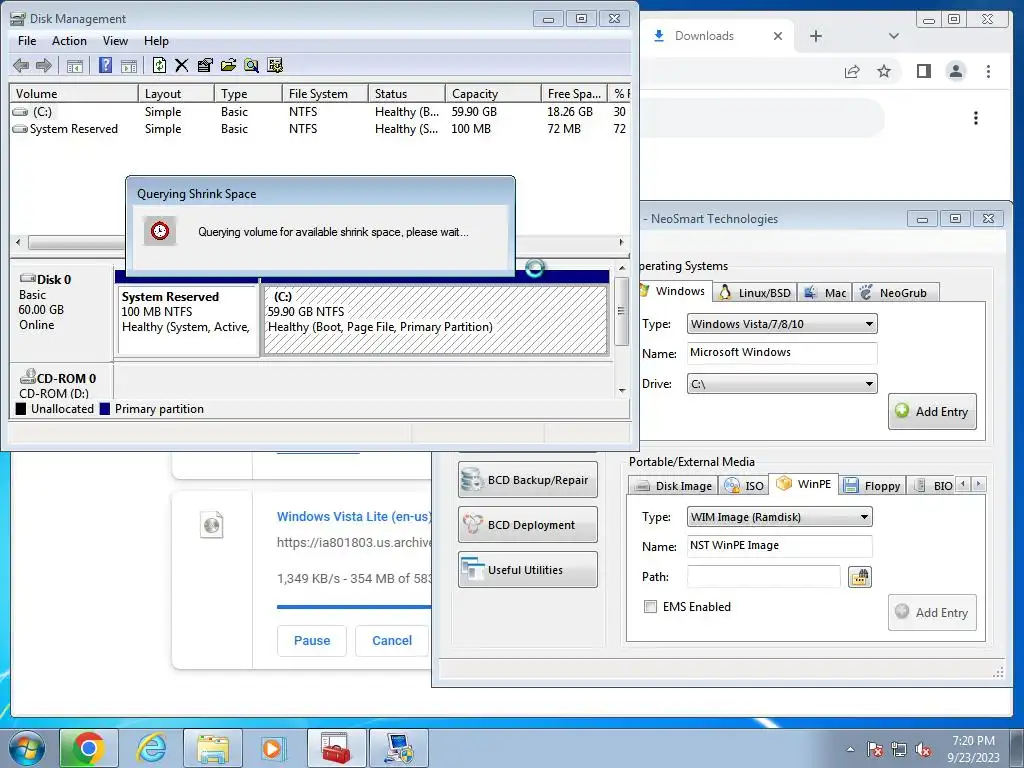Expand the WIM Image (Ramdisk) Type dropdown
This screenshot has height=768, width=1024.
coord(780,517)
